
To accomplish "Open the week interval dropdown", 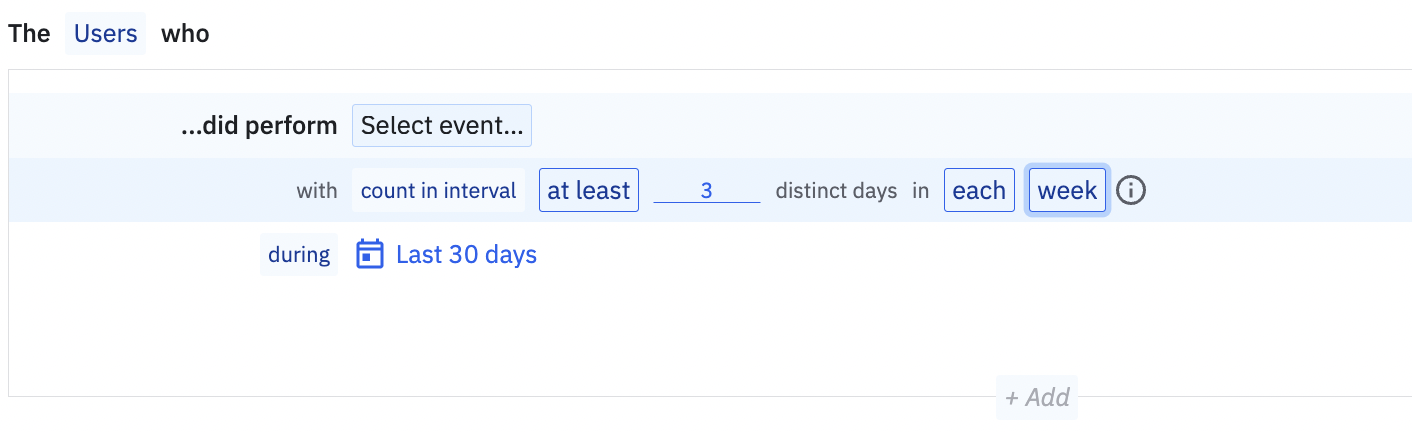I will pos(1067,190).
